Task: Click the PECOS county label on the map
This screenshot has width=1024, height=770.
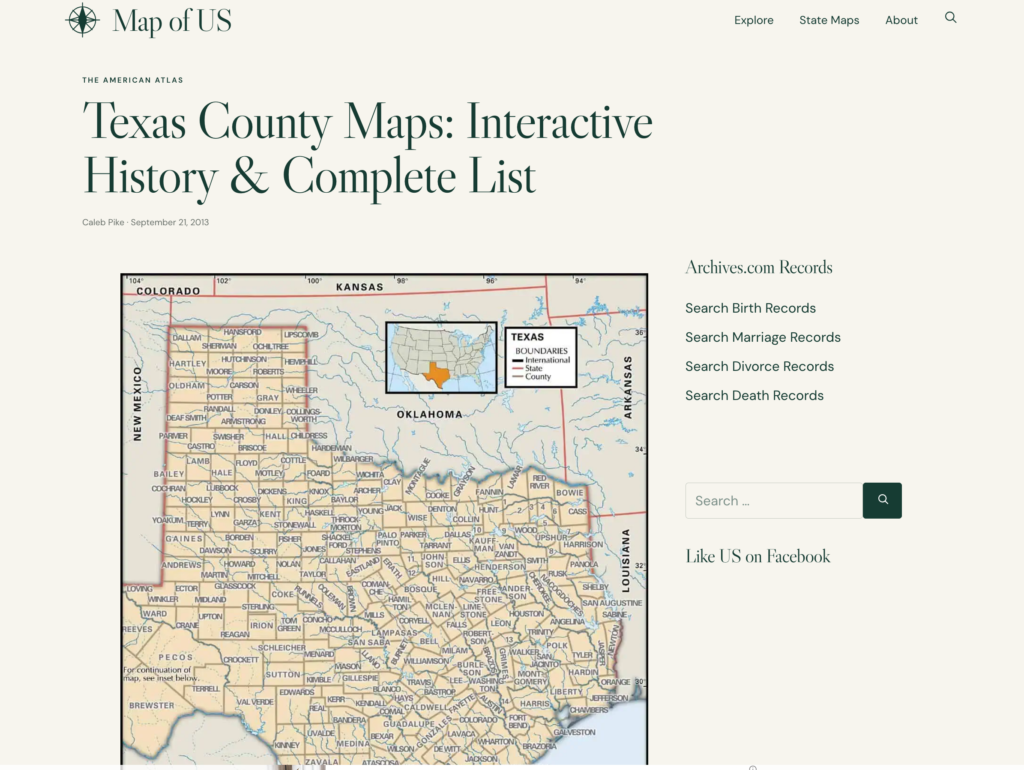Action: [x=176, y=657]
